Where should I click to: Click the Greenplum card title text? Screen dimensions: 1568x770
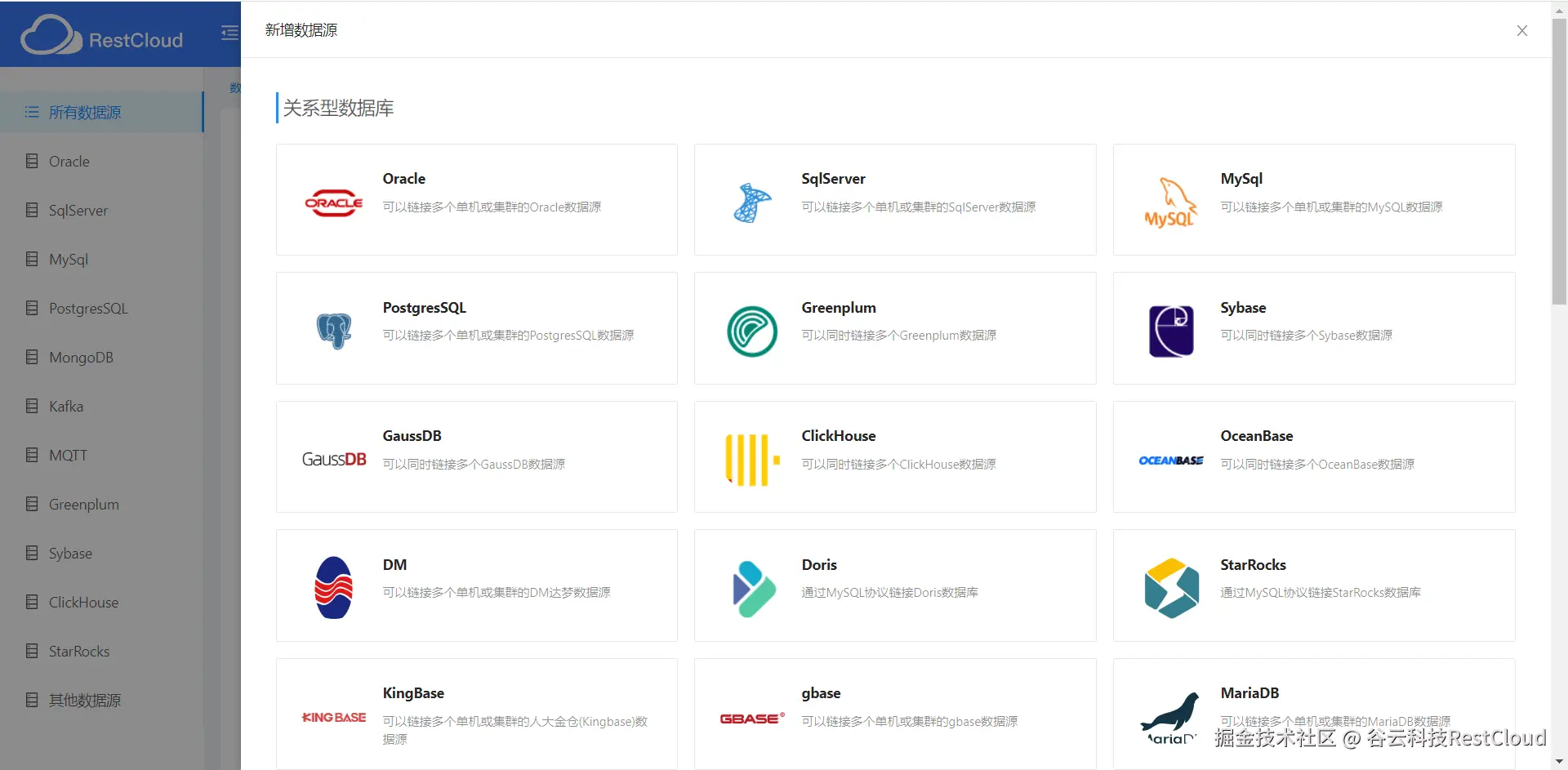[839, 308]
